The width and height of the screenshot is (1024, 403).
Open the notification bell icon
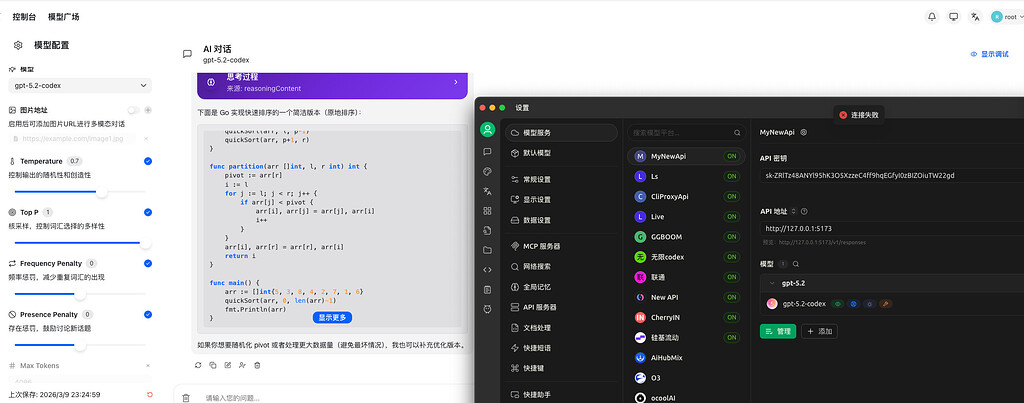pyautogui.click(x=933, y=17)
